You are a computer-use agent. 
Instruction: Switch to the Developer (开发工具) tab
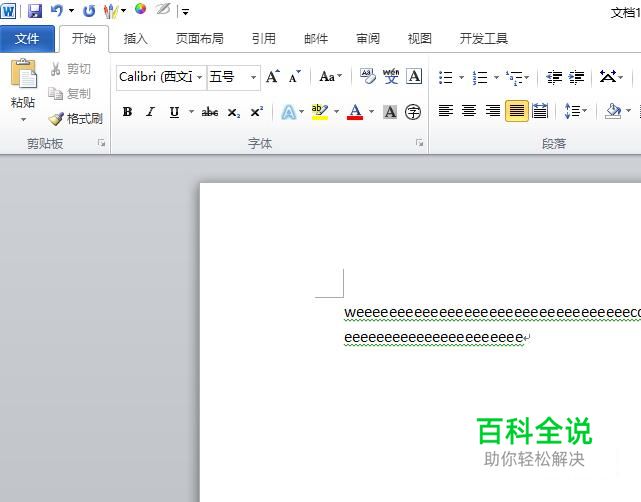click(x=484, y=39)
